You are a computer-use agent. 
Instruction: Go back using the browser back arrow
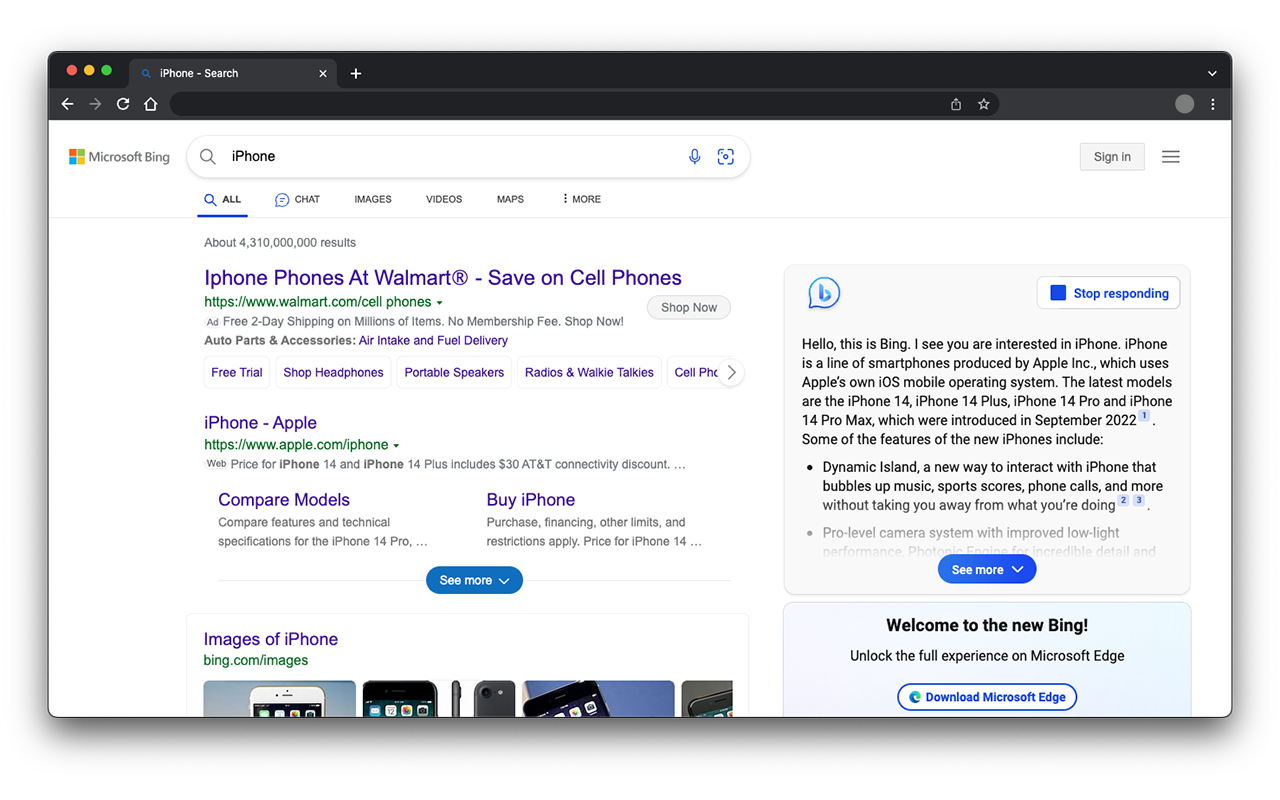click(x=67, y=103)
